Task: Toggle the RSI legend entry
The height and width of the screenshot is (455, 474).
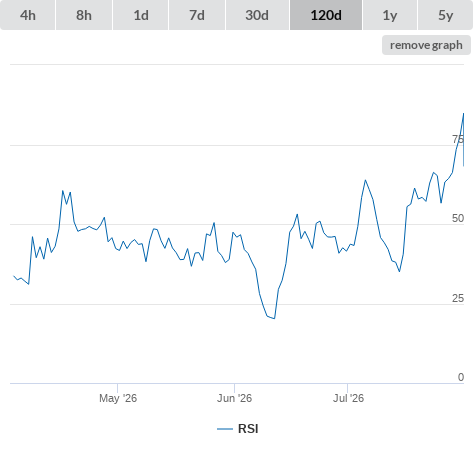Action: tap(238, 429)
